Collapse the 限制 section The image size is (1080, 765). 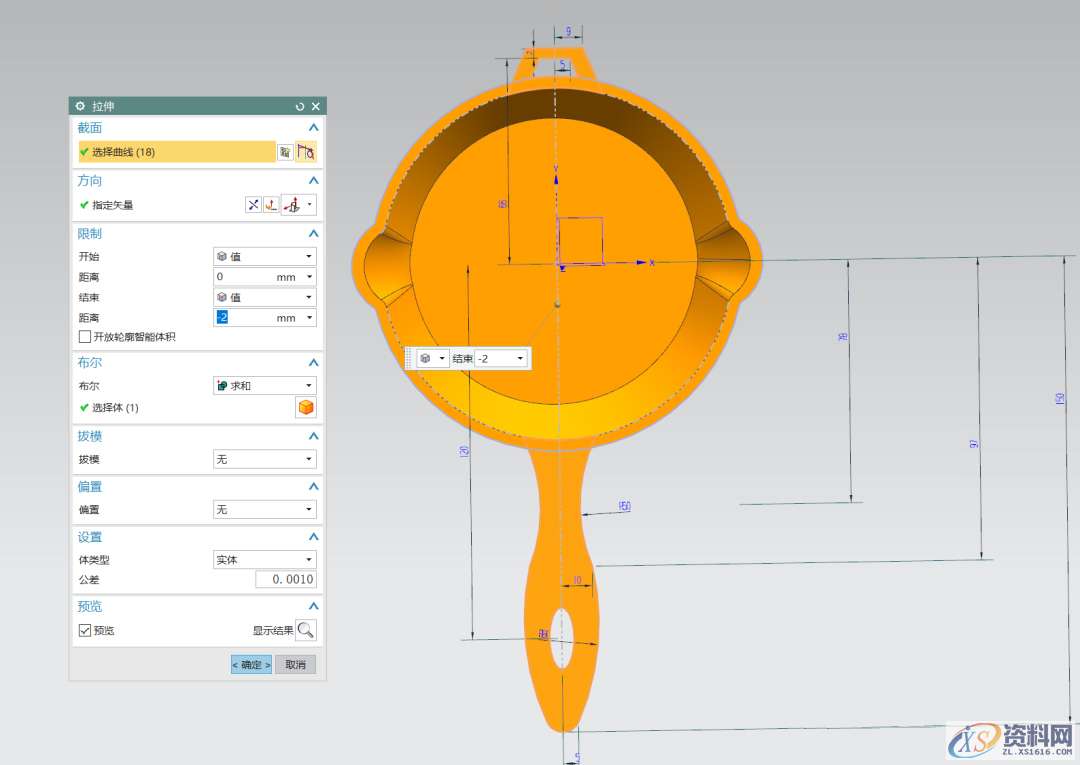(313, 234)
